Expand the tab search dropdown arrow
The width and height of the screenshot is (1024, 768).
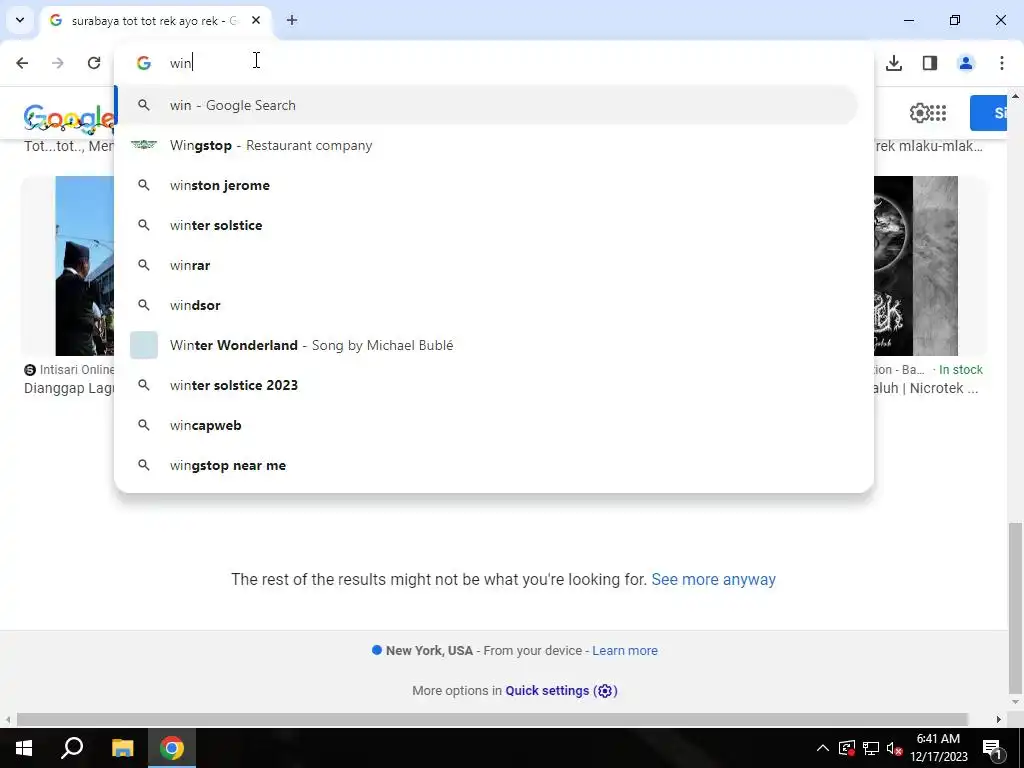(20, 20)
